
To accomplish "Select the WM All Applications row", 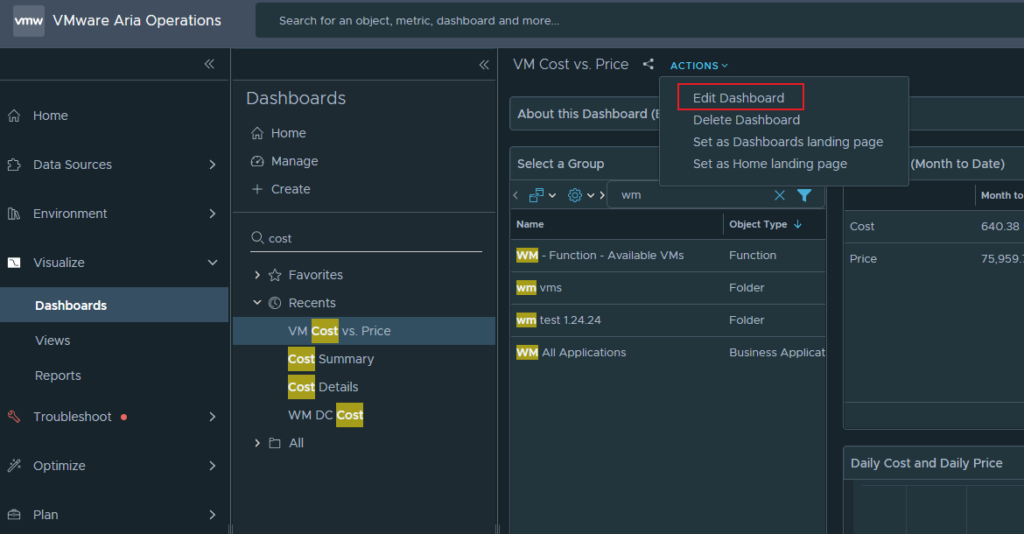I will 668,353.
